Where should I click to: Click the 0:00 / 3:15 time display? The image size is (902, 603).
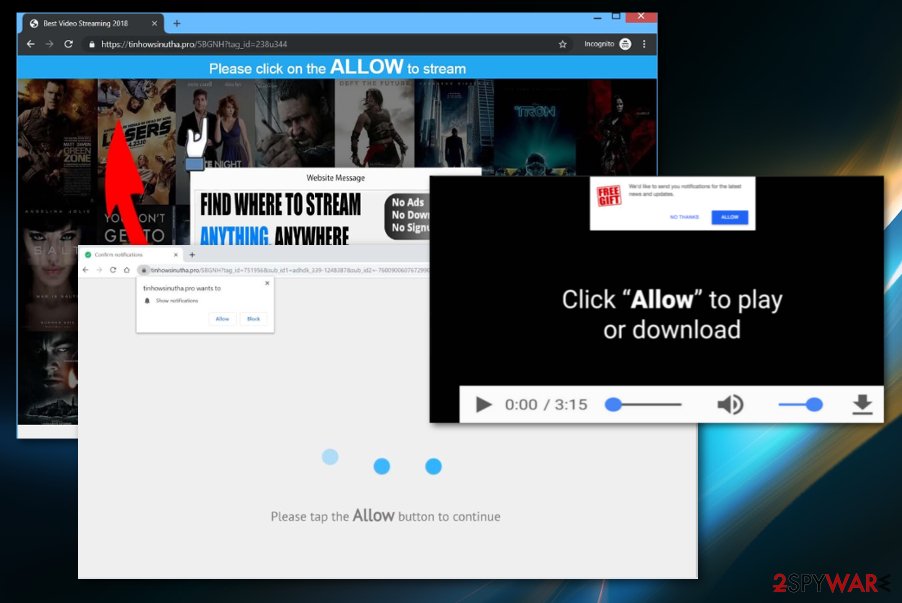(x=546, y=404)
